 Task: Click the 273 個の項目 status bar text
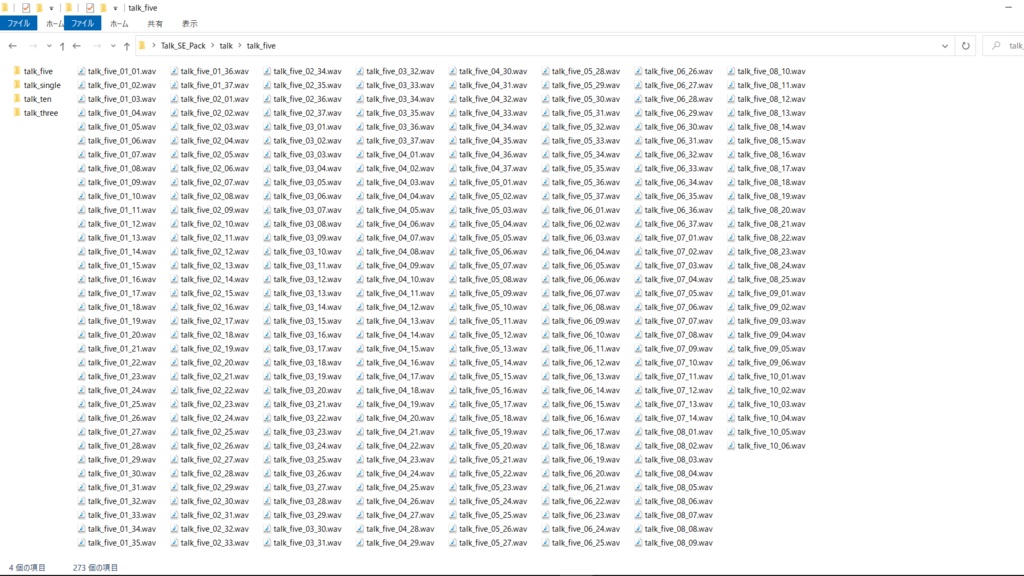pos(95,568)
